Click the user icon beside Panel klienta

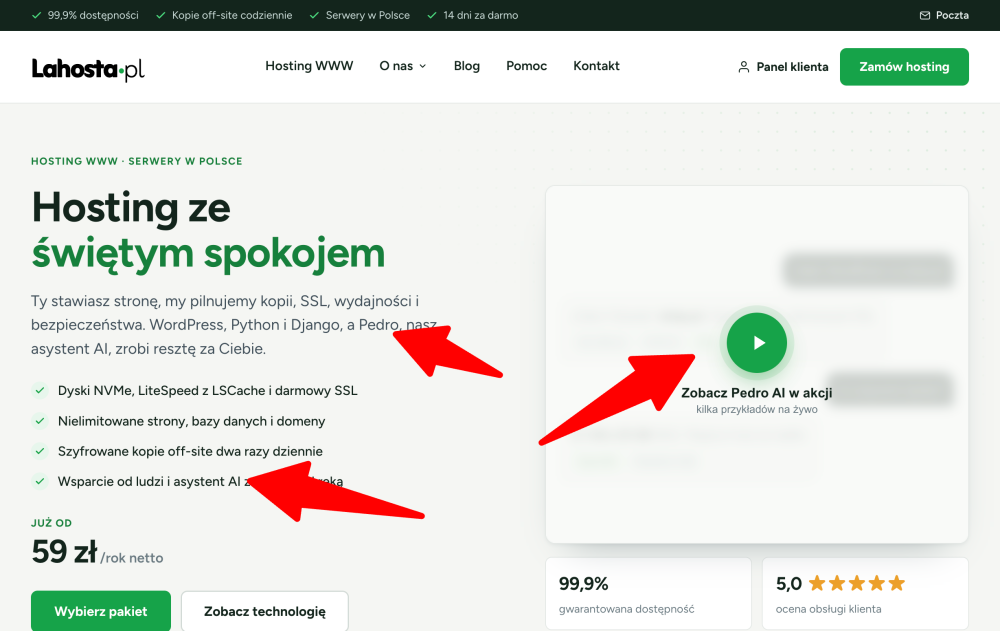(x=744, y=67)
